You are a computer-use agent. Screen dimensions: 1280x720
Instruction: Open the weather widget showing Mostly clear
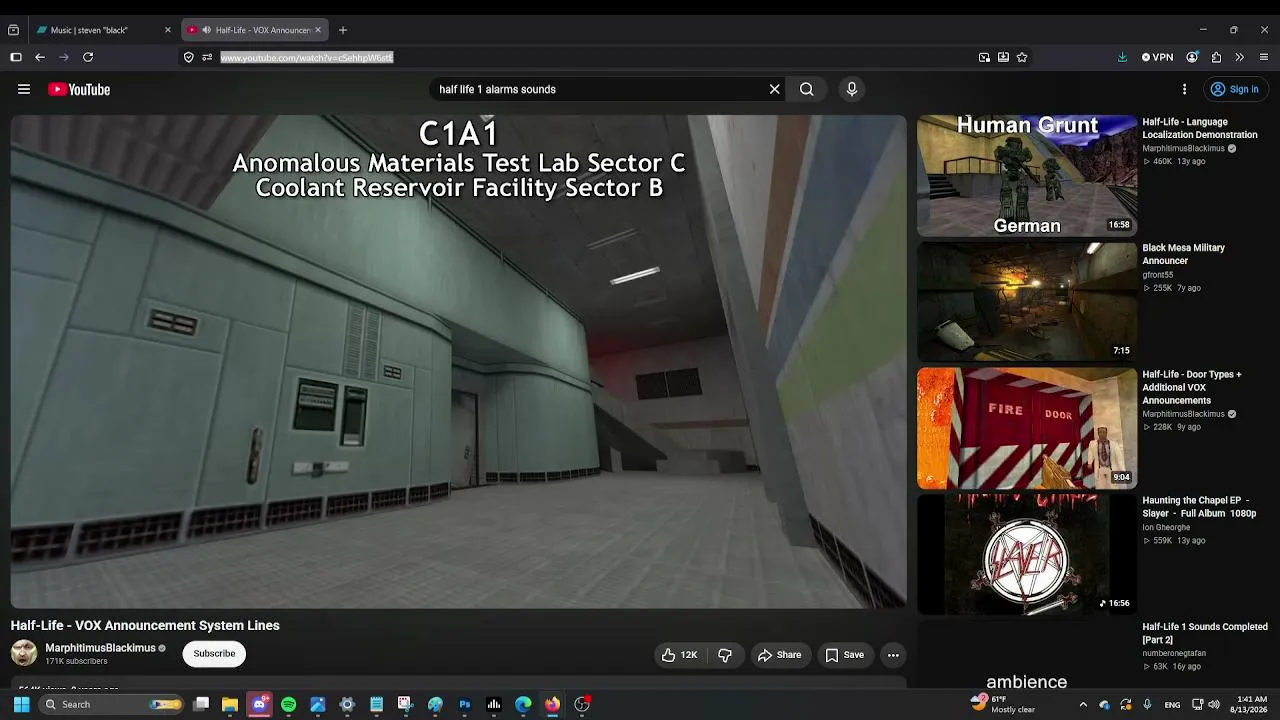pos(1004,704)
